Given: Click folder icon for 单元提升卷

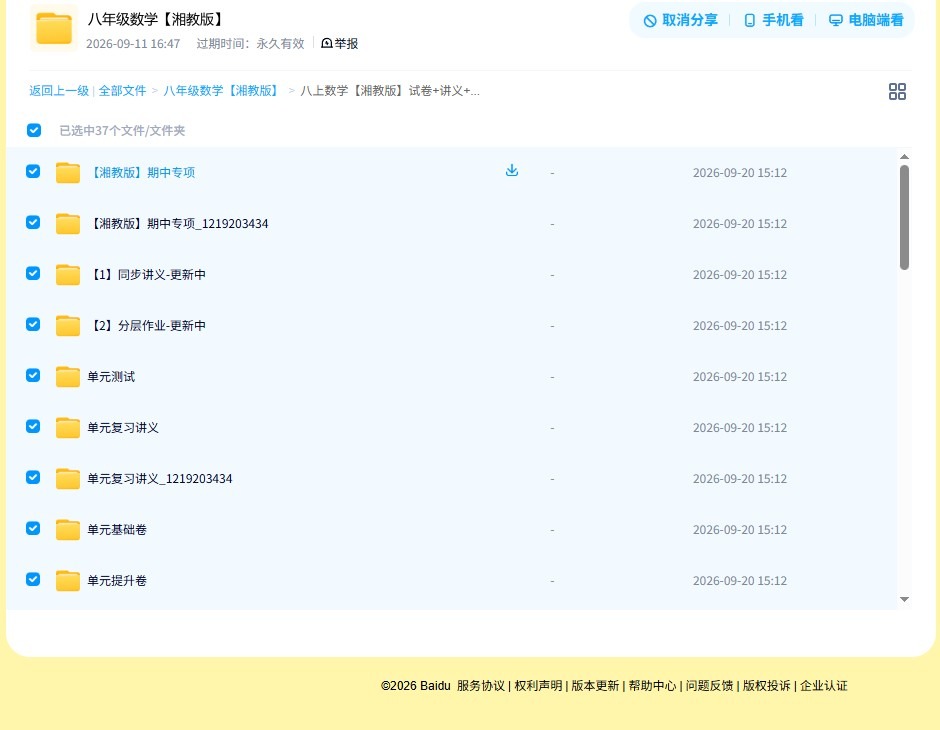Looking at the screenshot, I should tap(68, 580).
